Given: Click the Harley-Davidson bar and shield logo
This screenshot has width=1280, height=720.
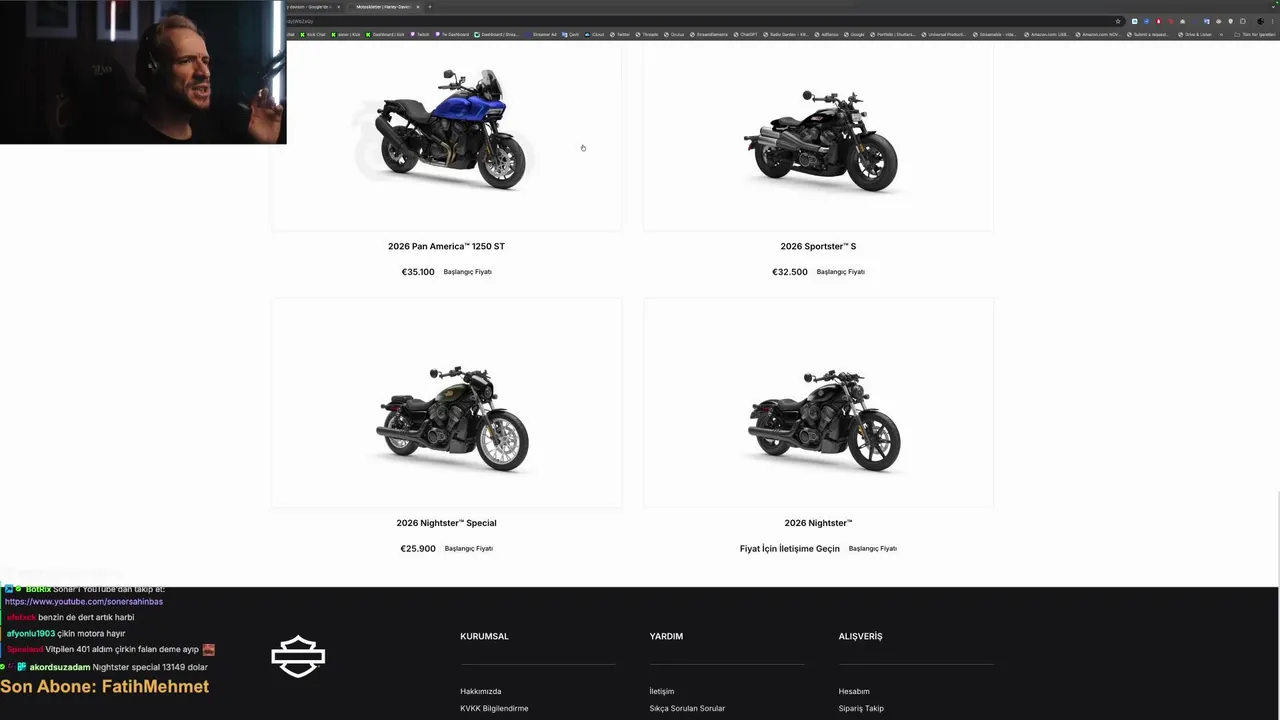Looking at the screenshot, I should [298, 657].
